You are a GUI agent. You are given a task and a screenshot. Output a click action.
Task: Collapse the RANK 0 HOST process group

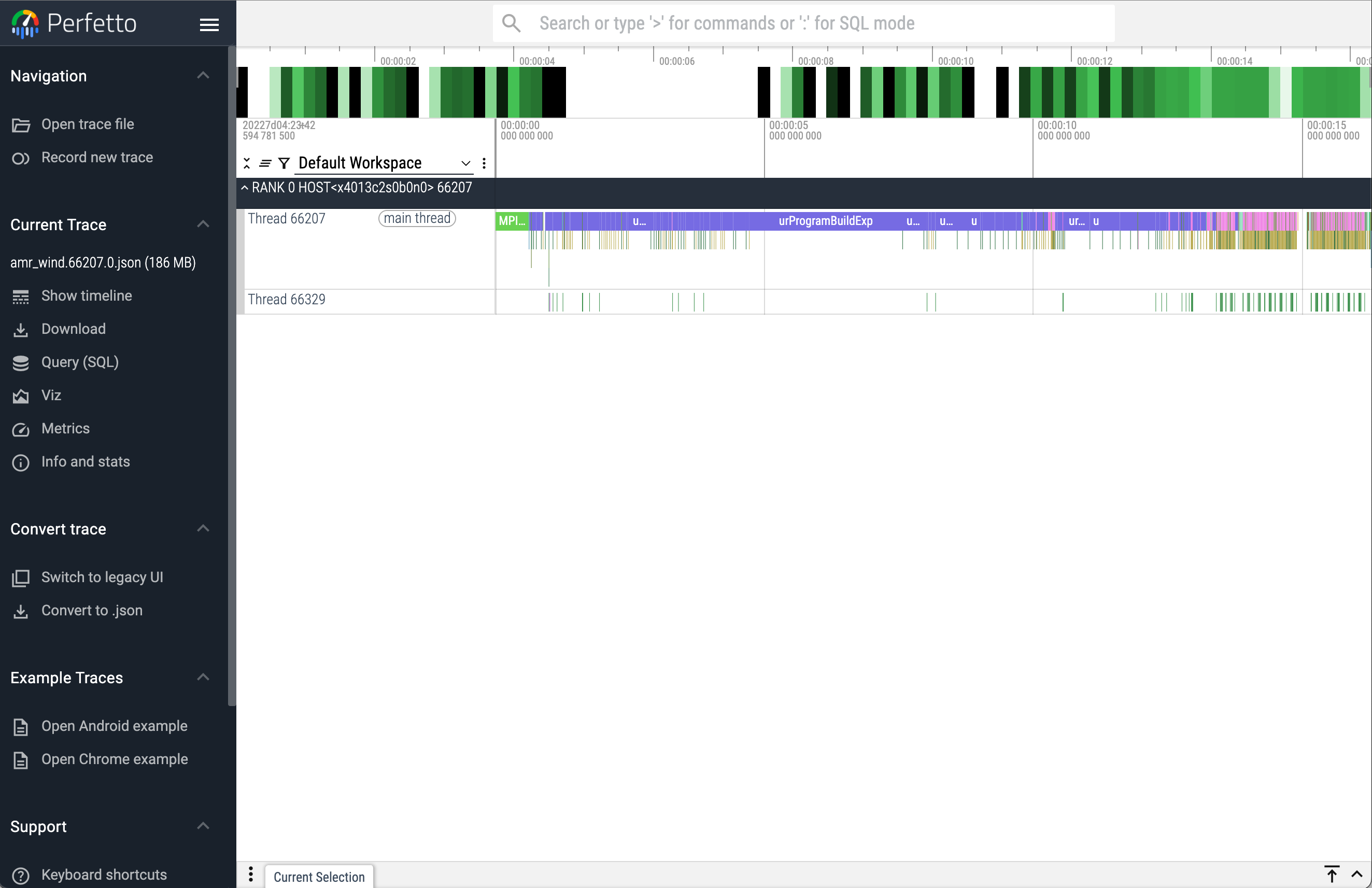click(245, 188)
